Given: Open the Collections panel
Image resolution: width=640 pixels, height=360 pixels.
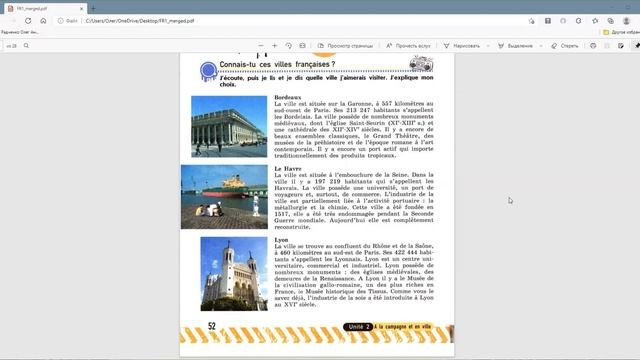Looking at the screenshot, I should point(611,21).
